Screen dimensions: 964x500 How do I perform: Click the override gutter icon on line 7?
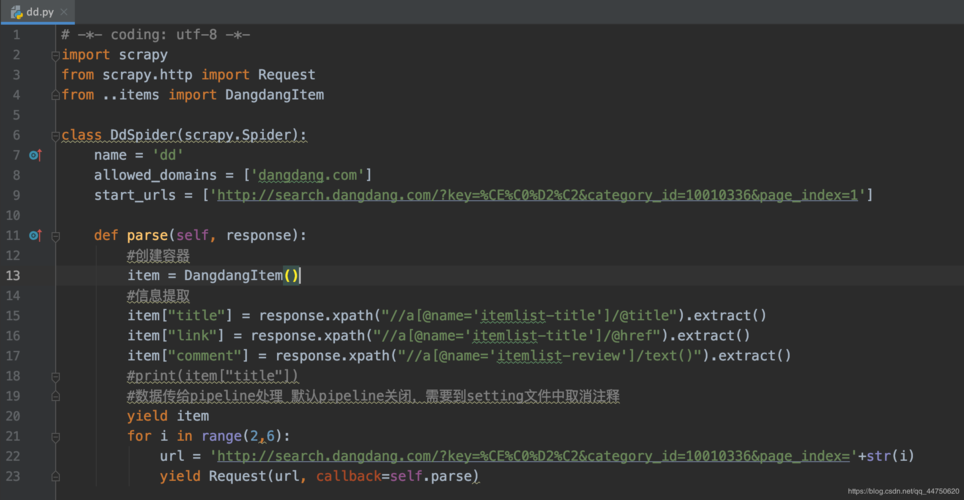[34, 155]
